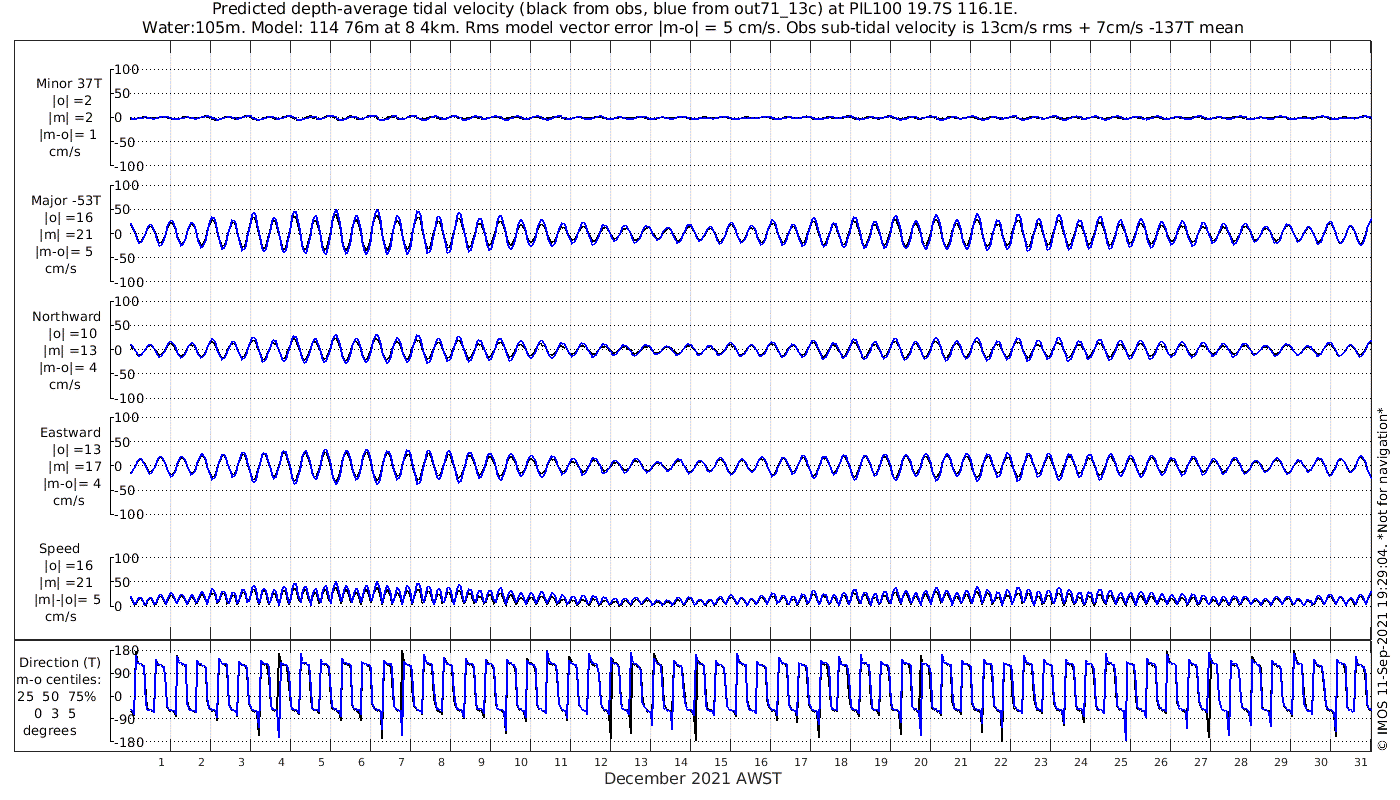
Task: Click the '180' tick of the Direction panel
Action: (x=129, y=651)
